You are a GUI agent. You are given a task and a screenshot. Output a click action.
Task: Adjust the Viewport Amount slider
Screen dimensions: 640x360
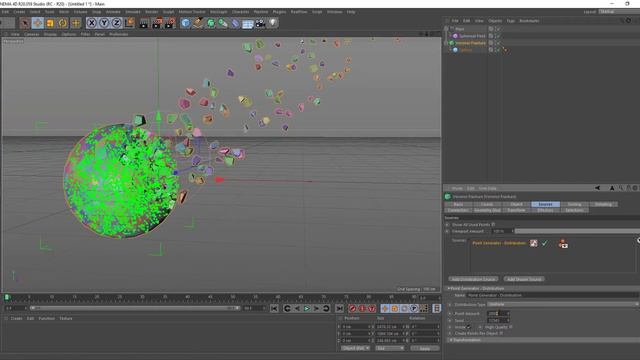[576, 231]
